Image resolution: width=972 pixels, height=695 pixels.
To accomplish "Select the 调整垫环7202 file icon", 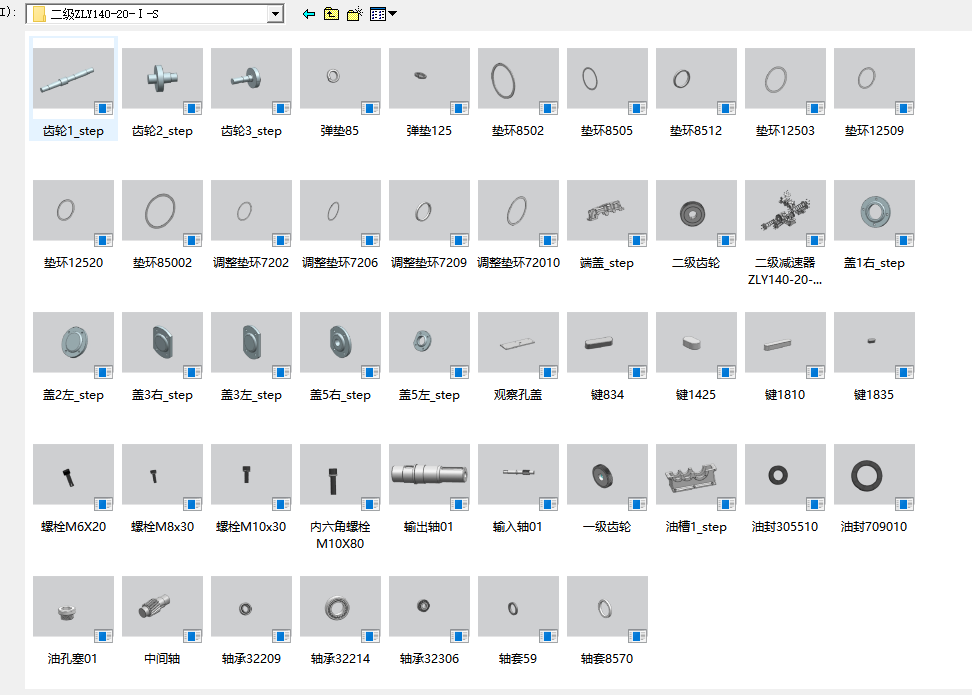I will [251, 214].
